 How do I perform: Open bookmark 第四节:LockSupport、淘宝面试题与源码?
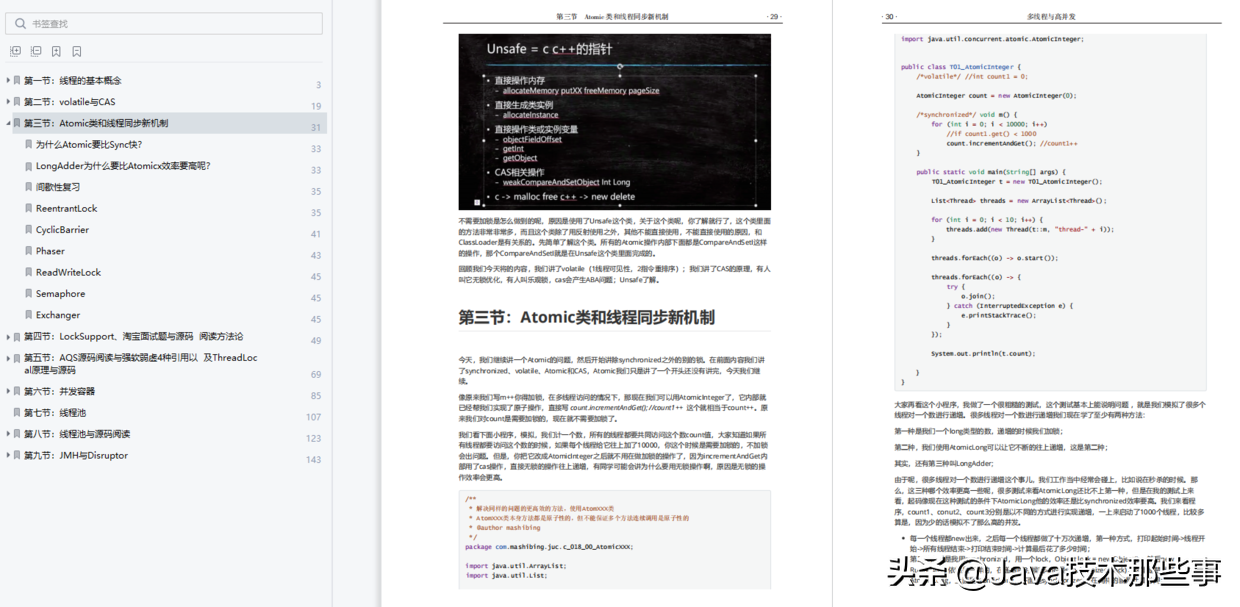[133, 337]
